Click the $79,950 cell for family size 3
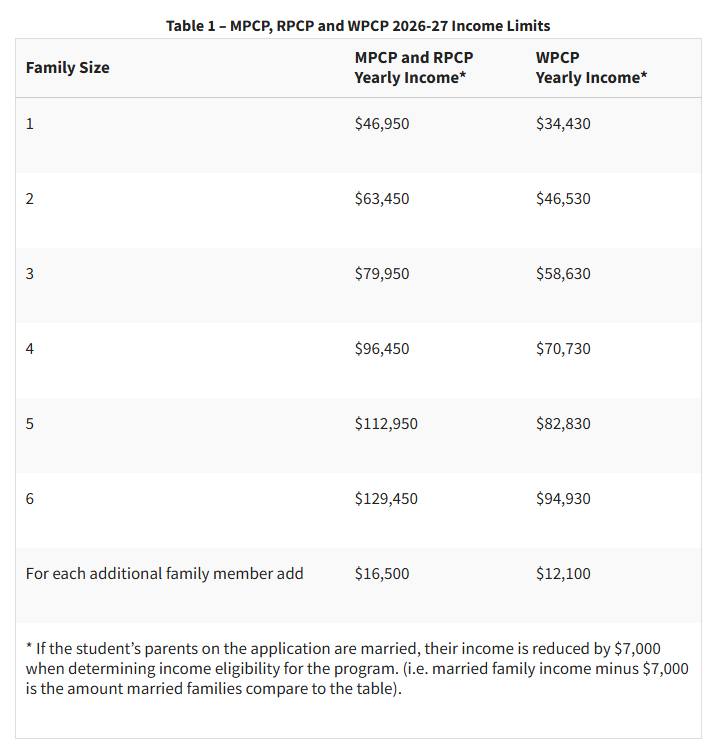The height and width of the screenshot is (746, 719). coord(382,274)
